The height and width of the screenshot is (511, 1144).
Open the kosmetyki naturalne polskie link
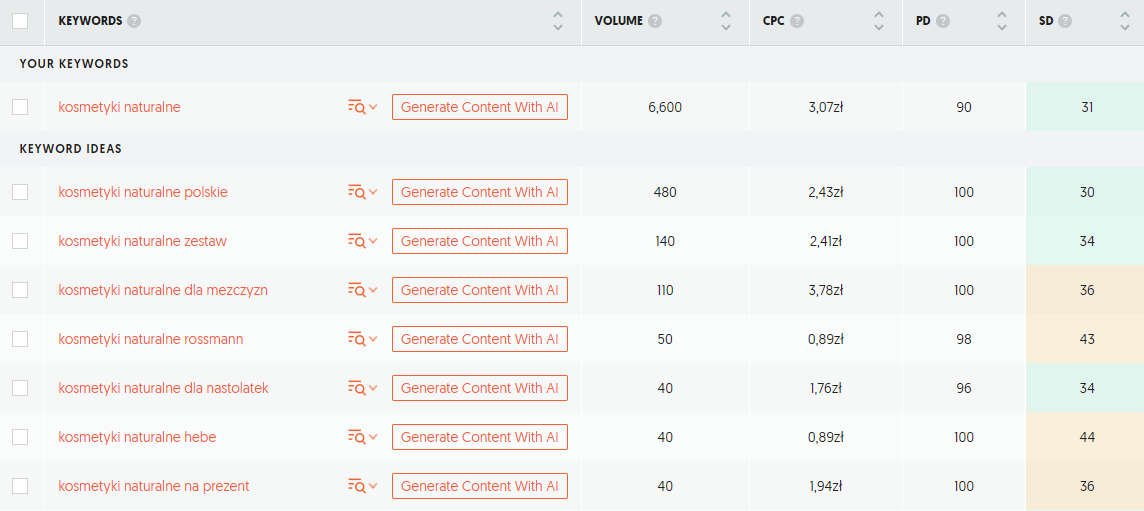click(x=143, y=193)
